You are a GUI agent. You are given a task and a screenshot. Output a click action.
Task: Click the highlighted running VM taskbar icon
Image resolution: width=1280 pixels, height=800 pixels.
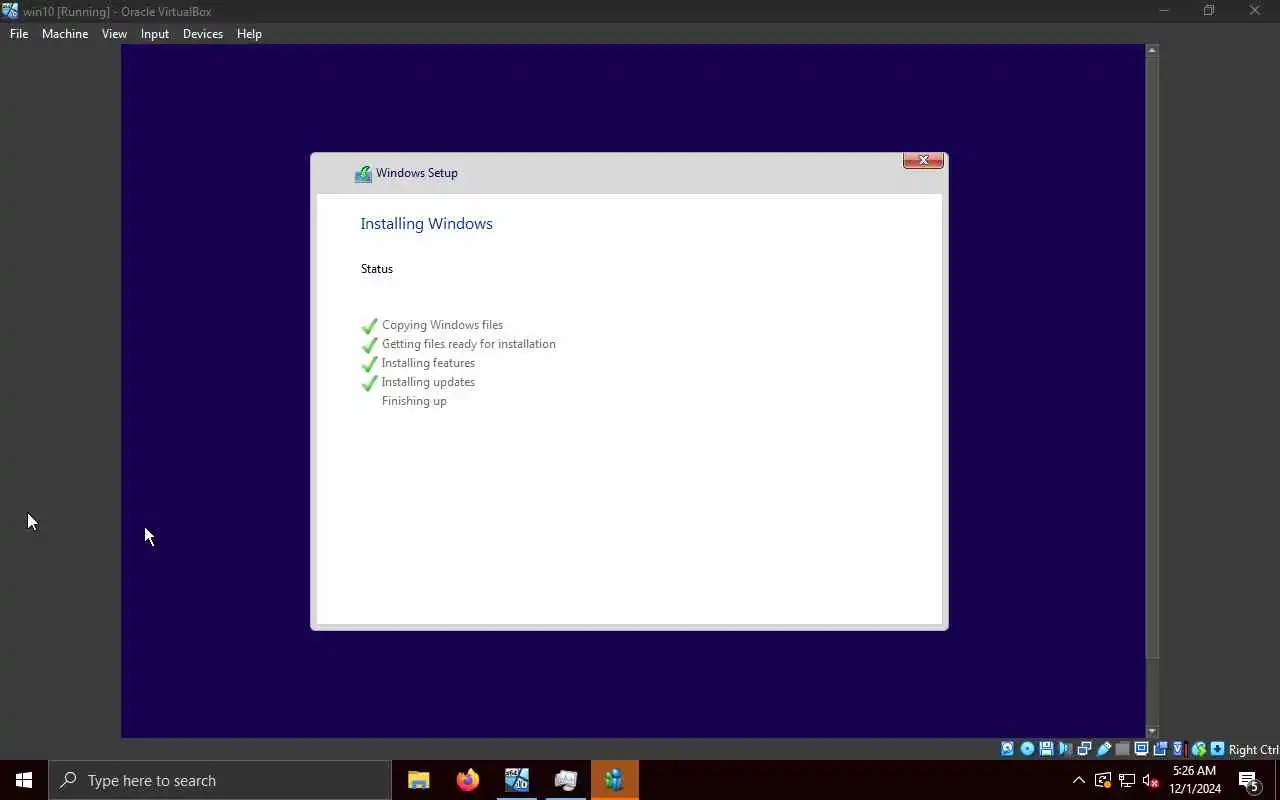click(x=614, y=780)
